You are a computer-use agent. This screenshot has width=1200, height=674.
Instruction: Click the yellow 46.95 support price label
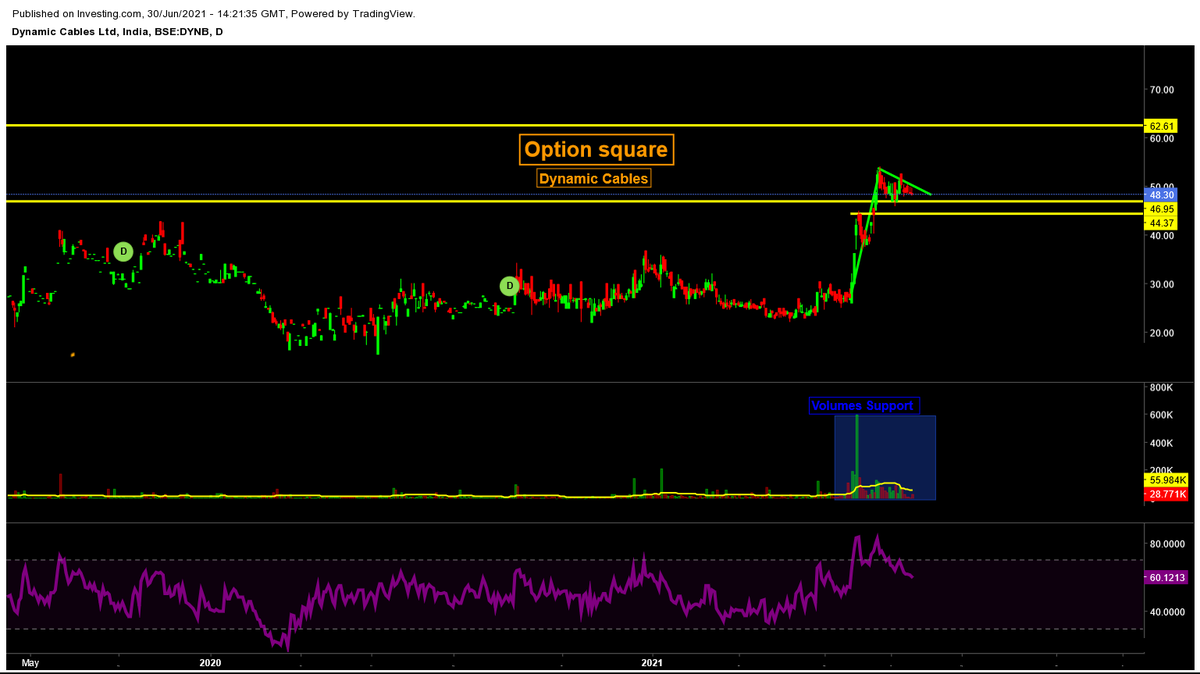pos(1162,210)
